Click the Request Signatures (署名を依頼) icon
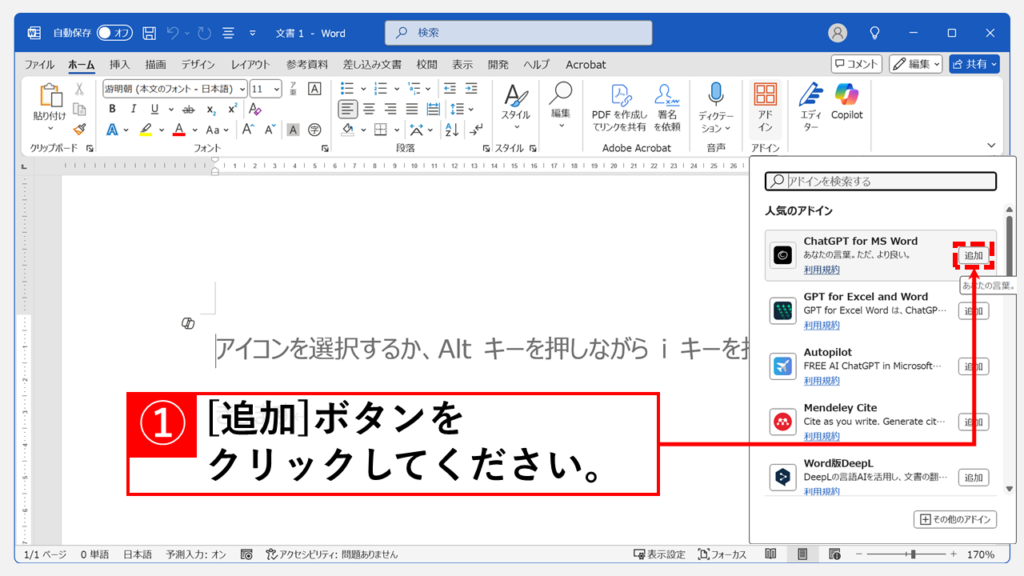 point(667,108)
